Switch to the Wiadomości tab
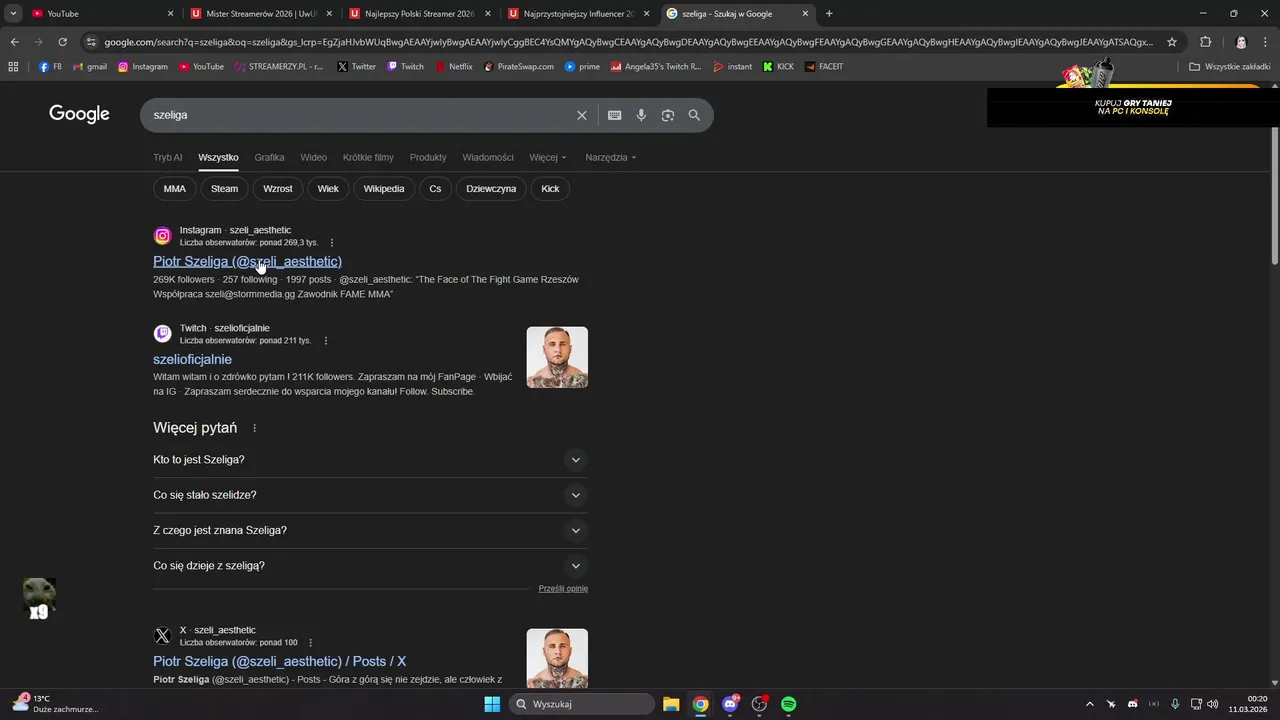The image size is (1280, 720). (488, 157)
